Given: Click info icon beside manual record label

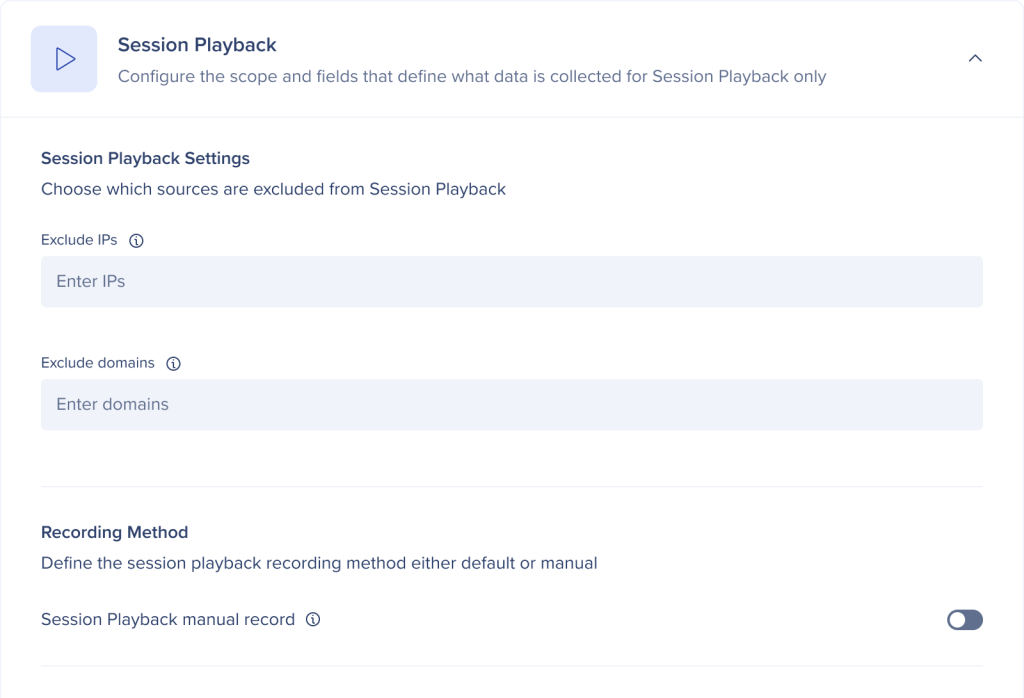Looking at the screenshot, I should (x=313, y=620).
